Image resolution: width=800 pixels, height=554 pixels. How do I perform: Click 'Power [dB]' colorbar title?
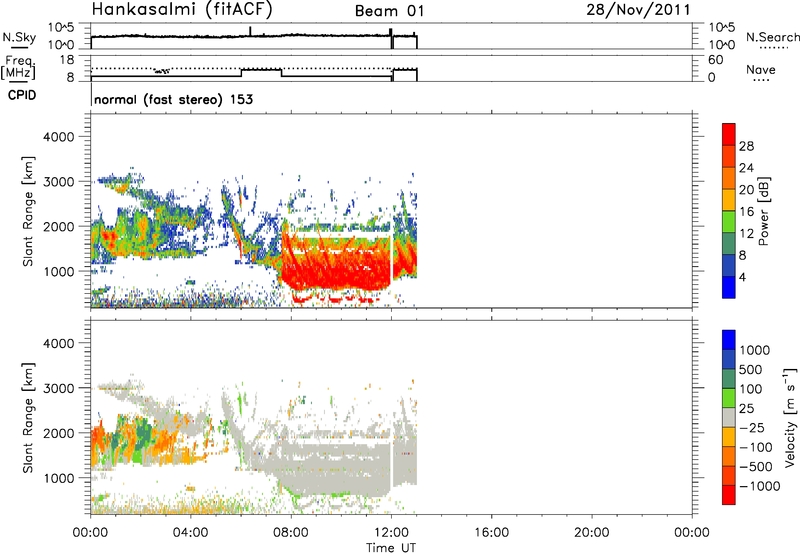(x=764, y=211)
